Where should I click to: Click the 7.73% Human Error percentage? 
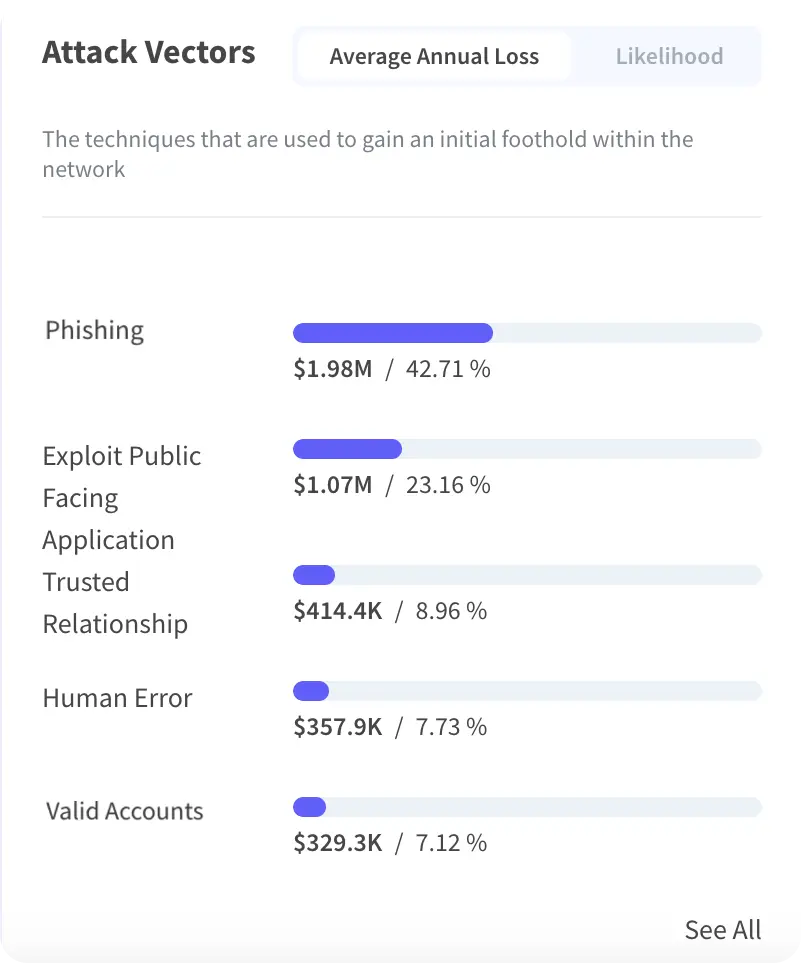(x=450, y=727)
